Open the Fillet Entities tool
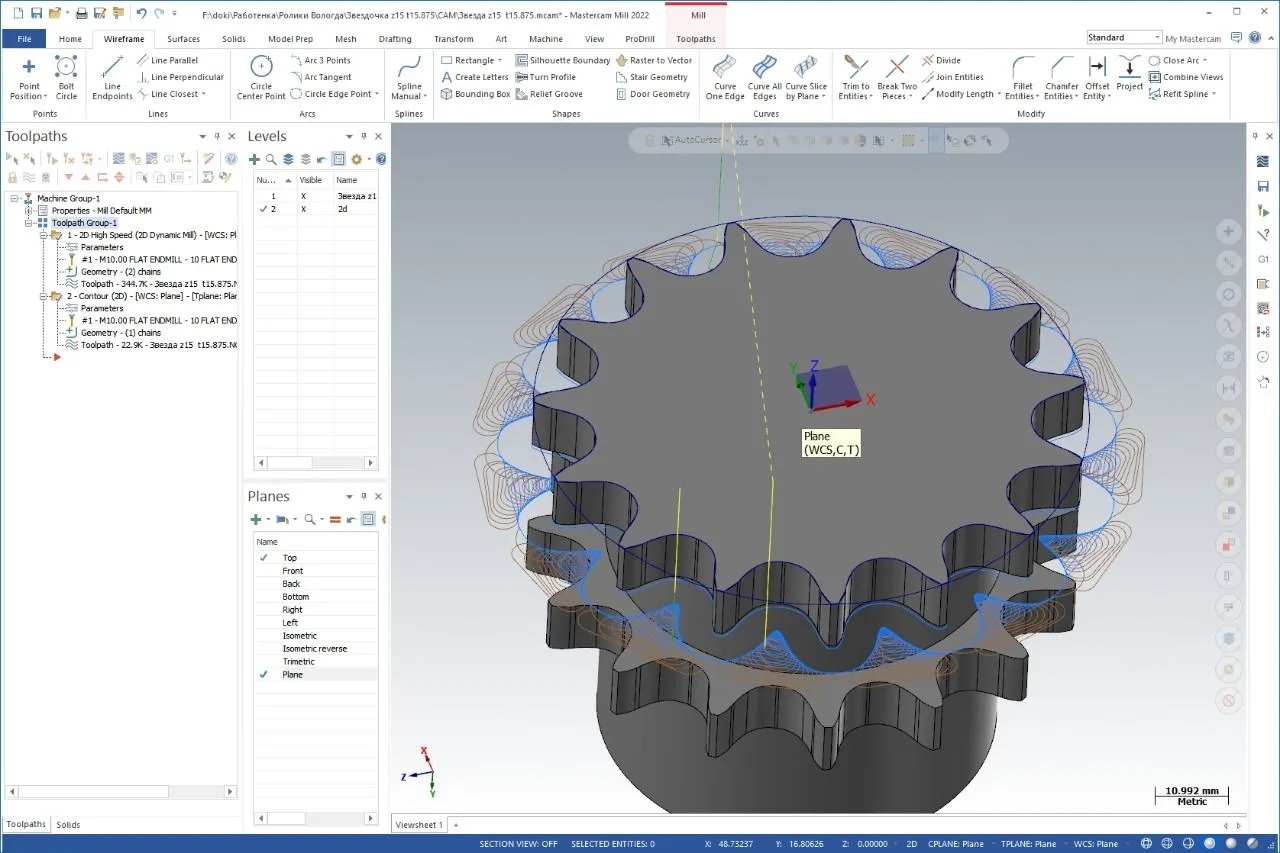Image resolution: width=1280 pixels, height=853 pixels. click(x=1023, y=76)
